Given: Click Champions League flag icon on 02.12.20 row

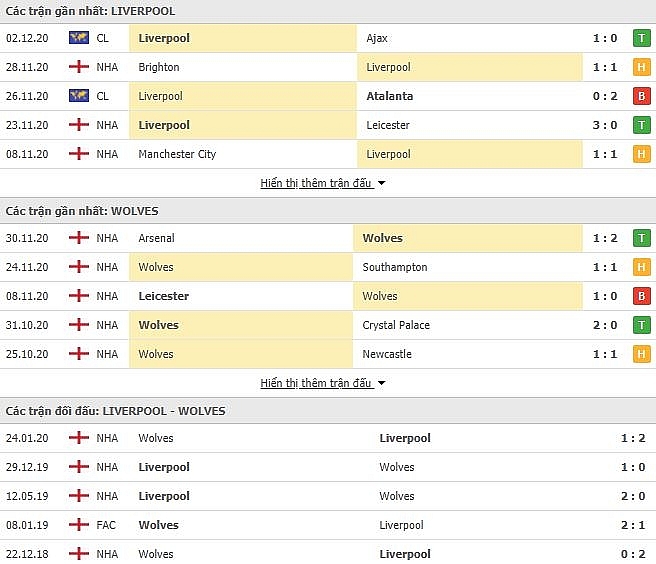Looking at the screenshot, I should [79, 38].
